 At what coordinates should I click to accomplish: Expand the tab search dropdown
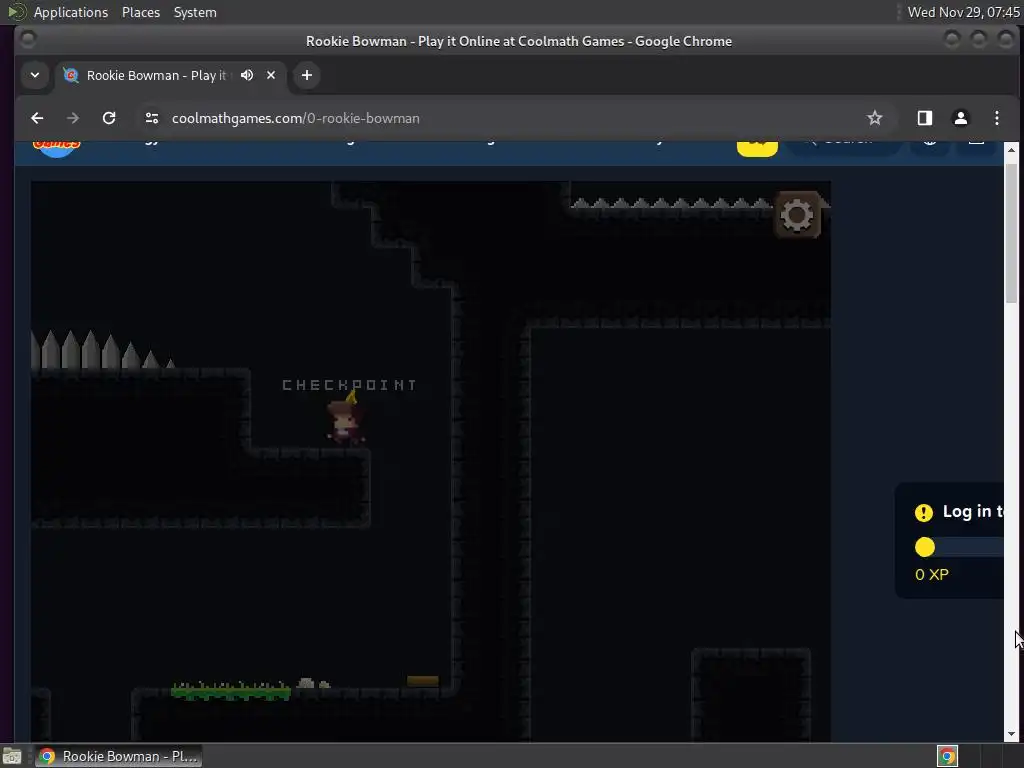coord(35,75)
